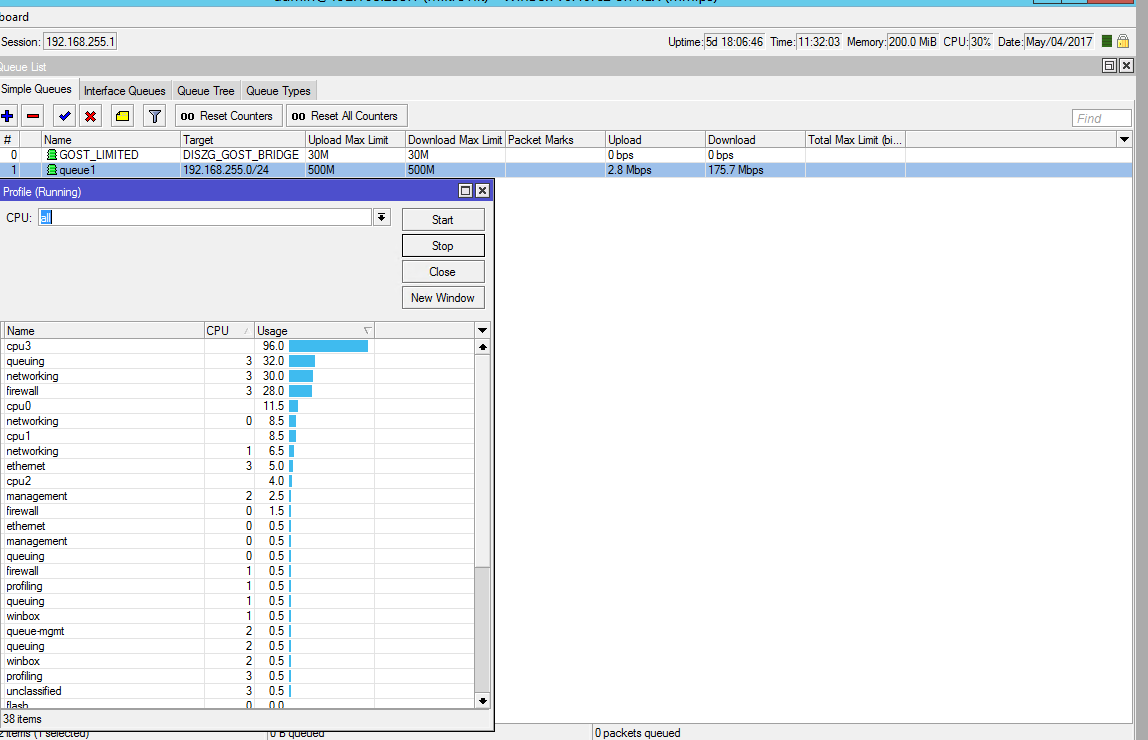Select the cpu3 profile row
The height and width of the screenshot is (740, 1148).
click(239, 346)
